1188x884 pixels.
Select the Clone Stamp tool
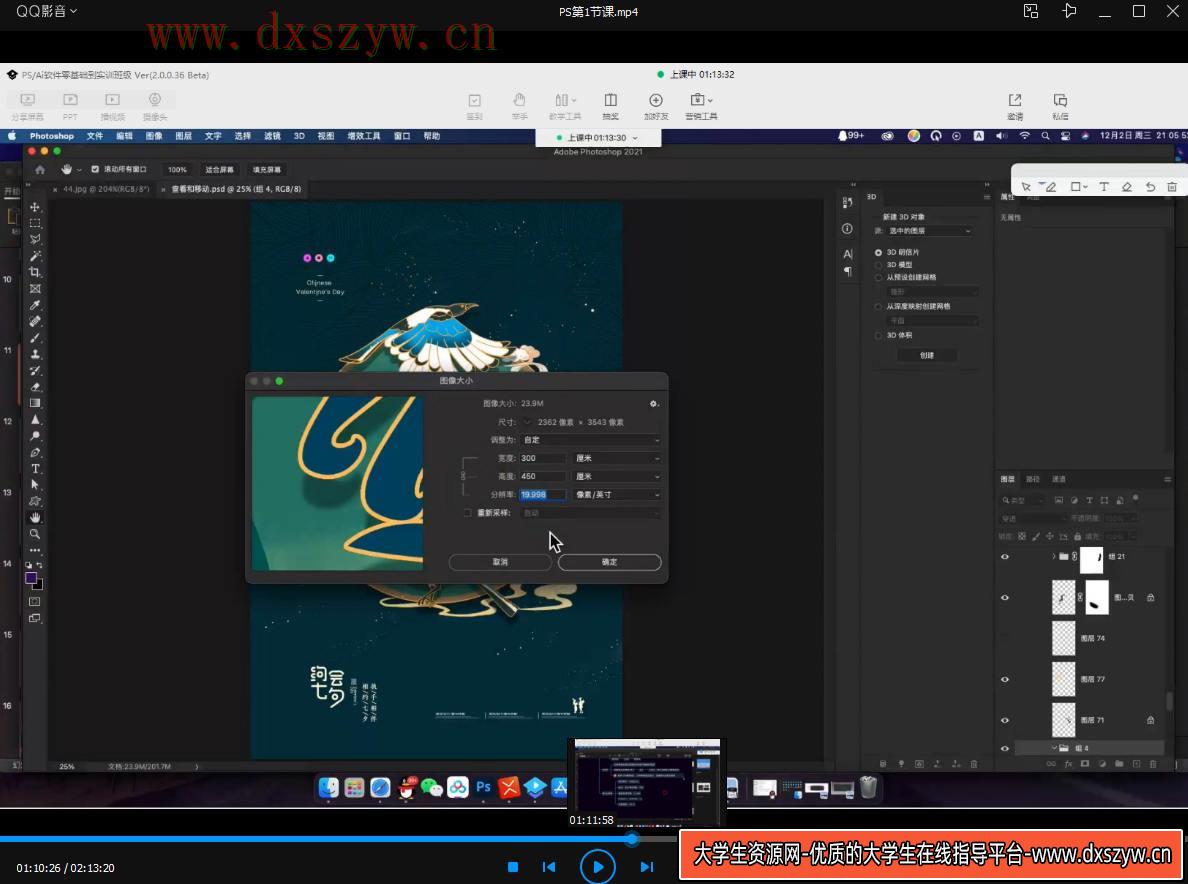[x=35, y=354]
